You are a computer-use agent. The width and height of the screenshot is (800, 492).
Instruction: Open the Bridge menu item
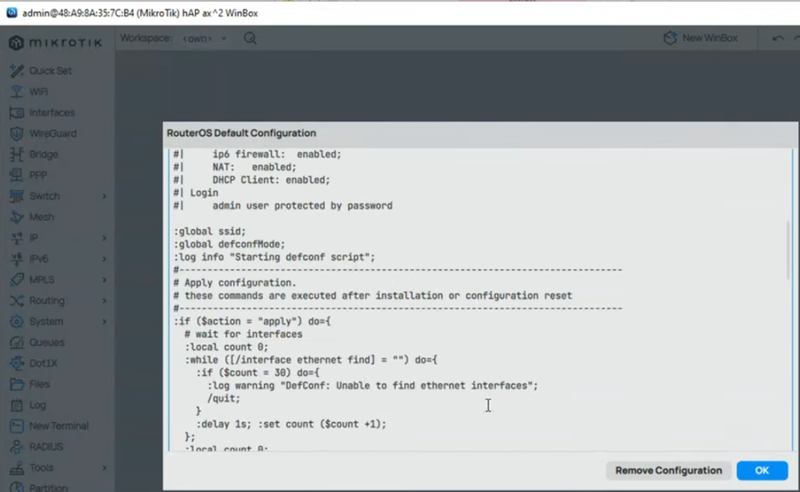coord(43,154)
